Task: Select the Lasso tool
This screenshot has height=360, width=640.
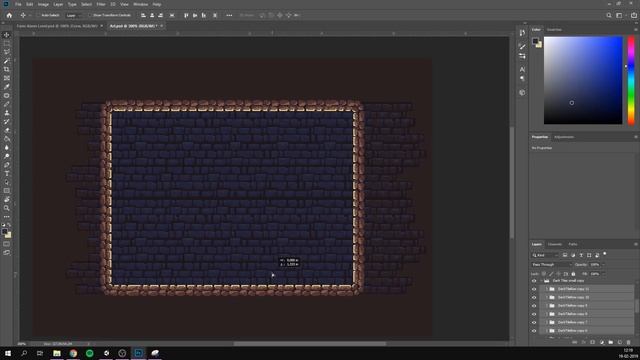Action: click(7, 52)
